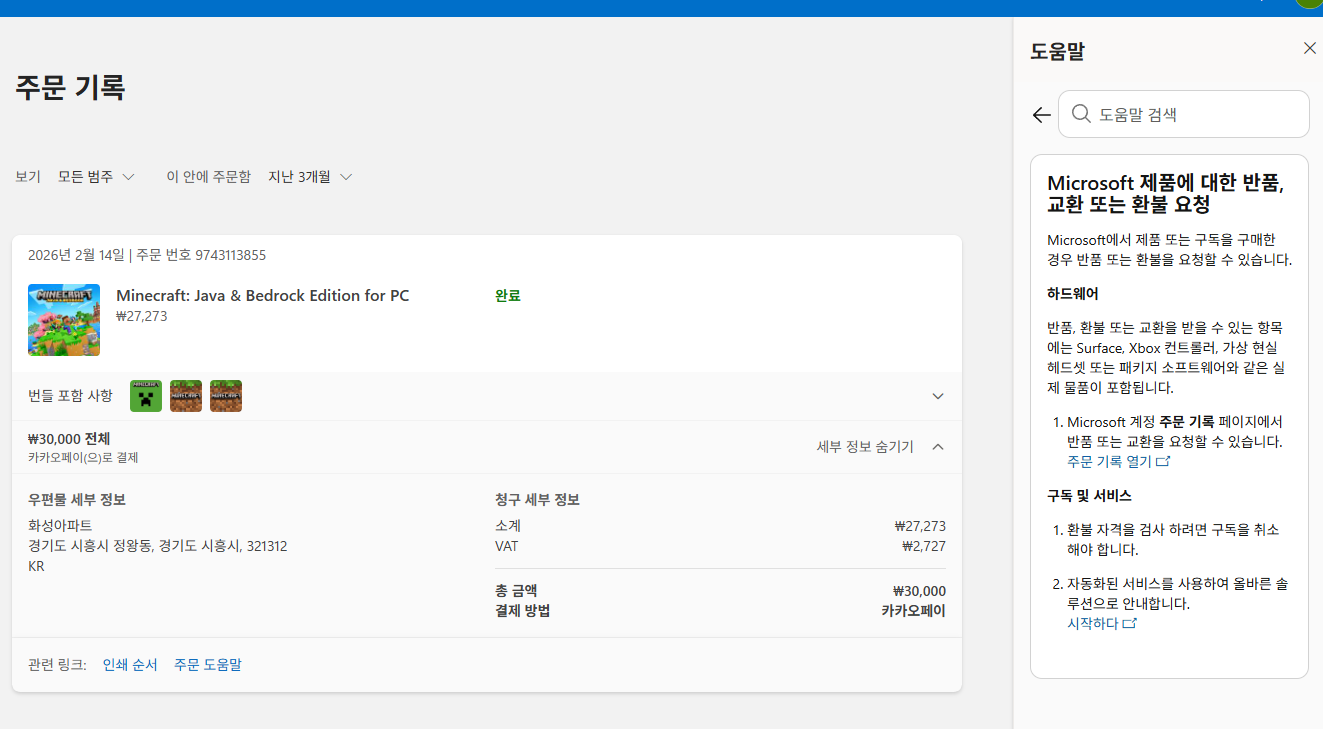Viewport: 1323px width, 729px height.
Task: Click the Microsoft 제품에 대한 반품 help article heading
Action: coord(1165,194)
